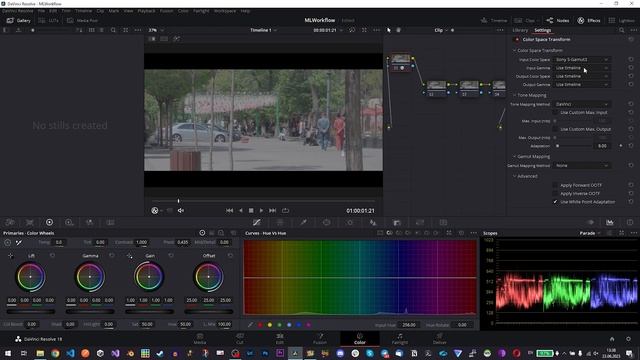This screenshot has height=360, width=640.
Task: Open the Media Pool panel
Action: pos(82,20)
